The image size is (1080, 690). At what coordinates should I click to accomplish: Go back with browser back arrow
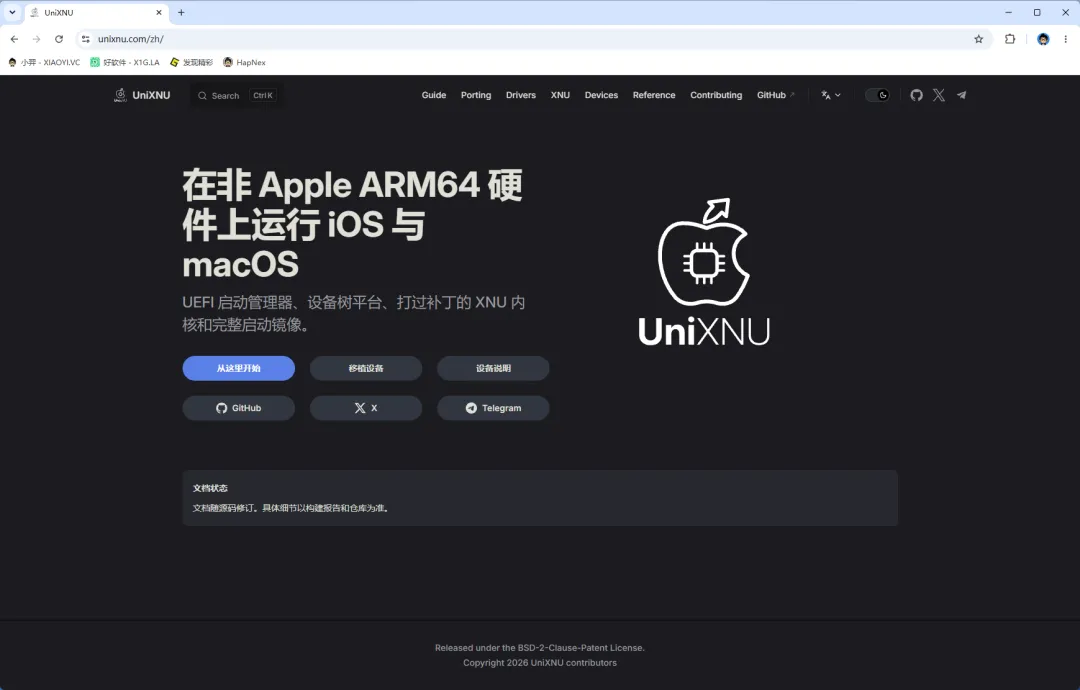click(14, 39)
